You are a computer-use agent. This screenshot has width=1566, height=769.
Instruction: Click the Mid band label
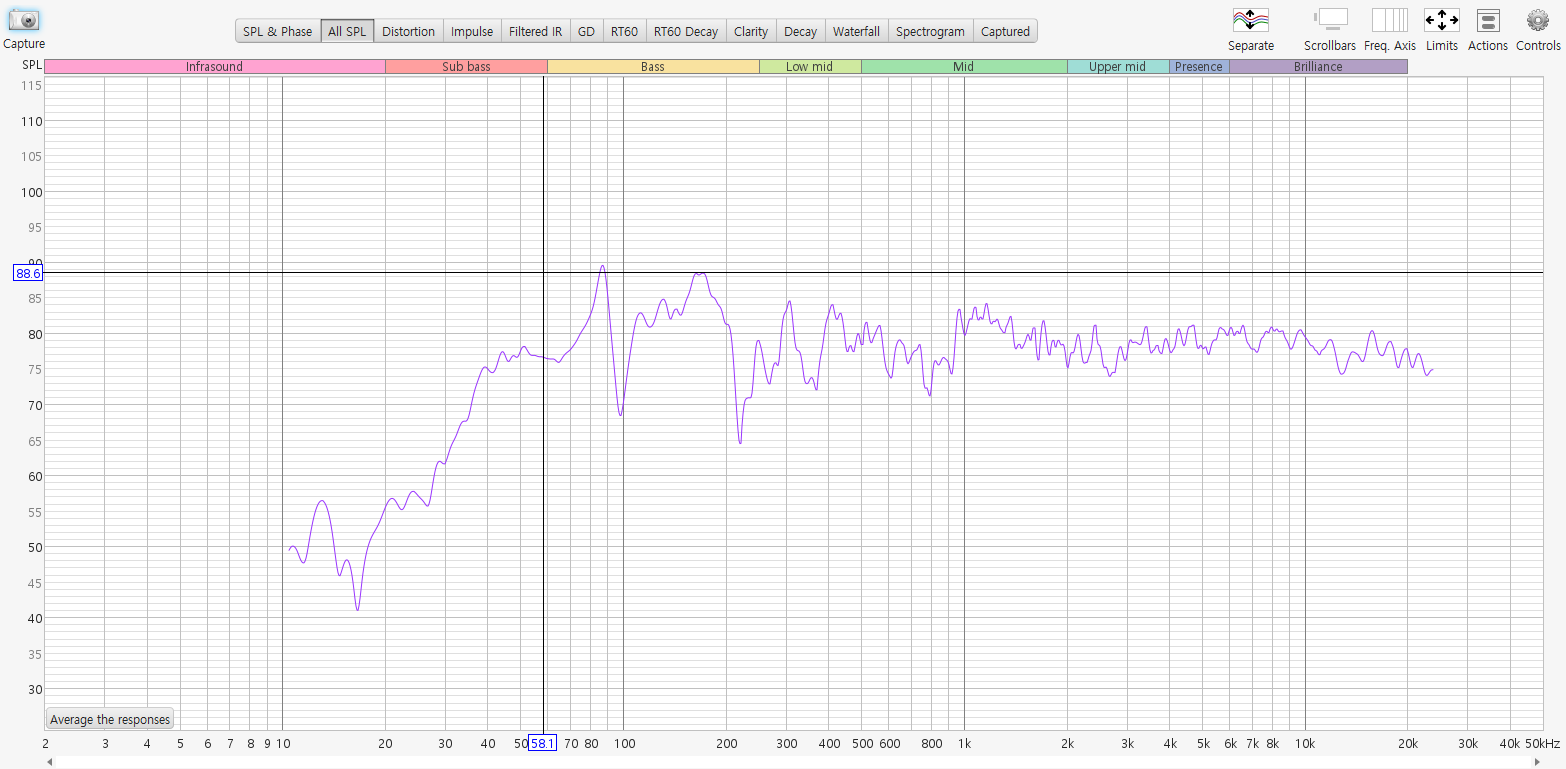964,67
